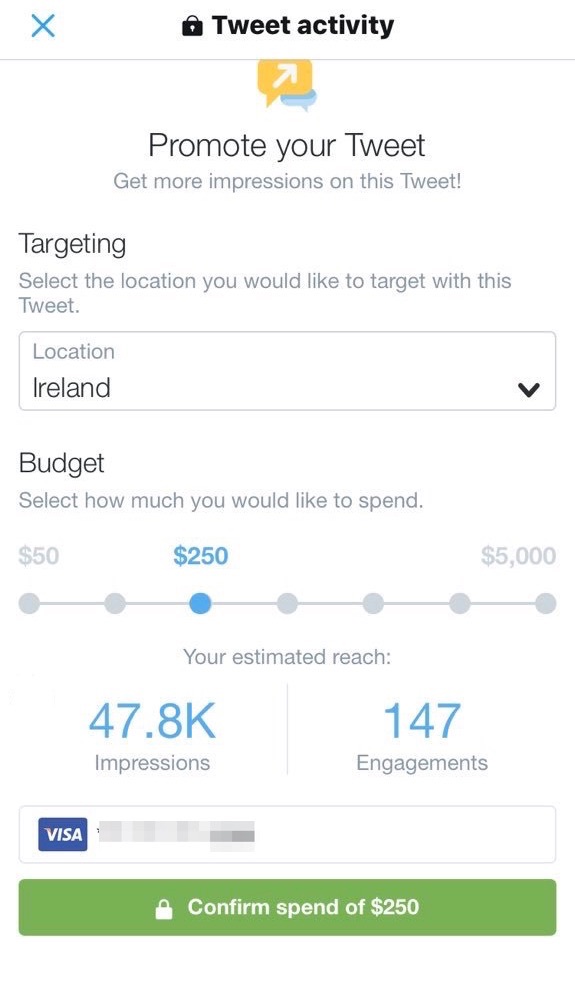Screen dimensions: 575x985
Task: Tap the lock icon on Confirm button
Action: pyautogui.click(x=163, y=908)
